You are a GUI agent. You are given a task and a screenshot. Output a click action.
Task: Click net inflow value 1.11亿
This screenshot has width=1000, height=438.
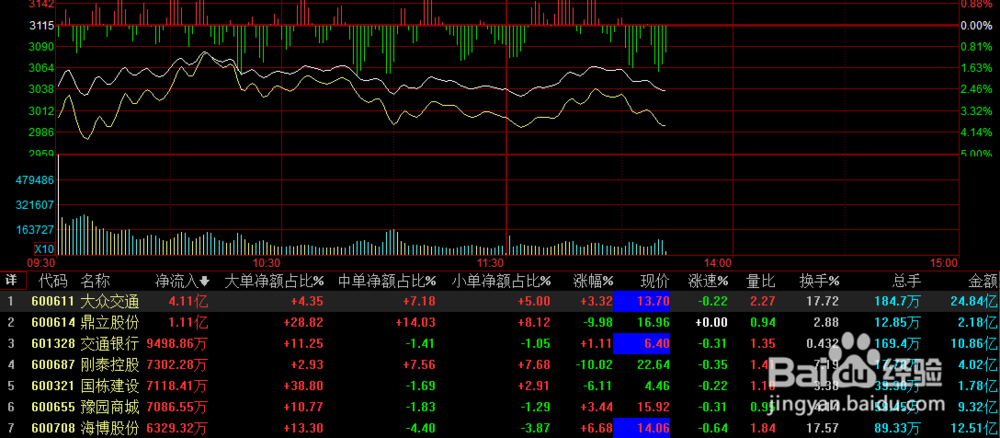coord(188,323)
